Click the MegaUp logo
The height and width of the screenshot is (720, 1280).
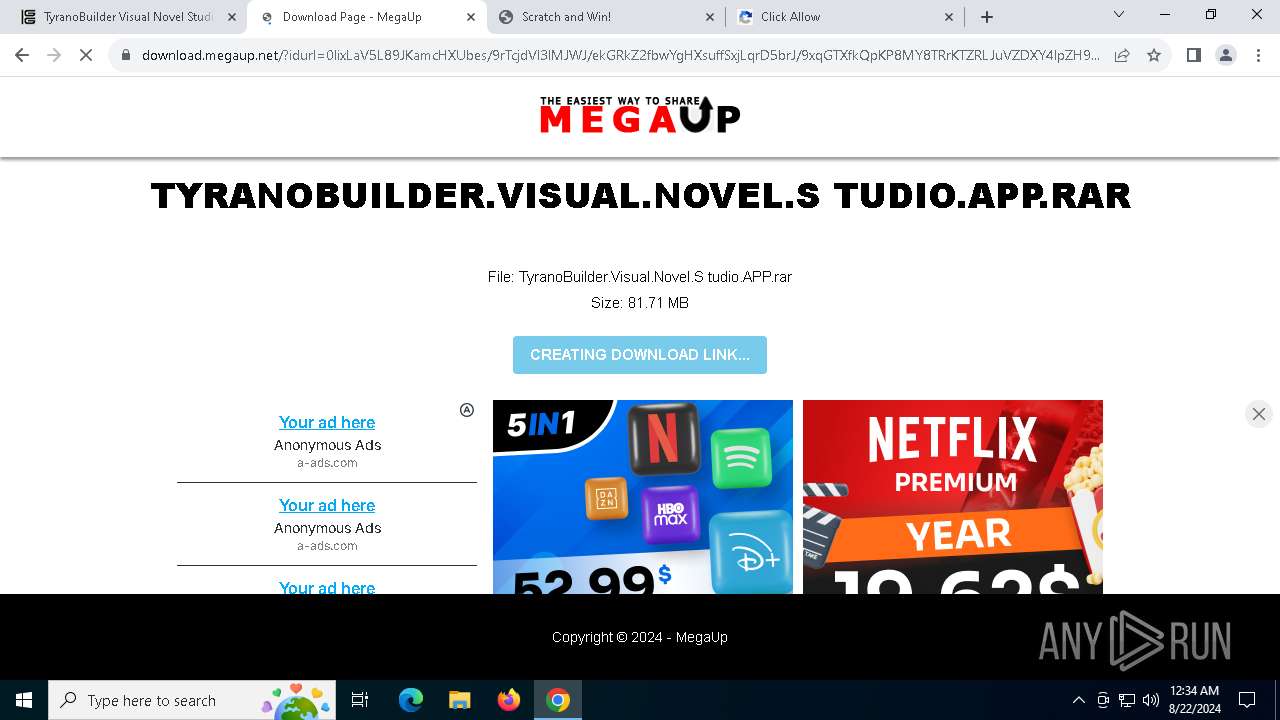tap(640, 115)
